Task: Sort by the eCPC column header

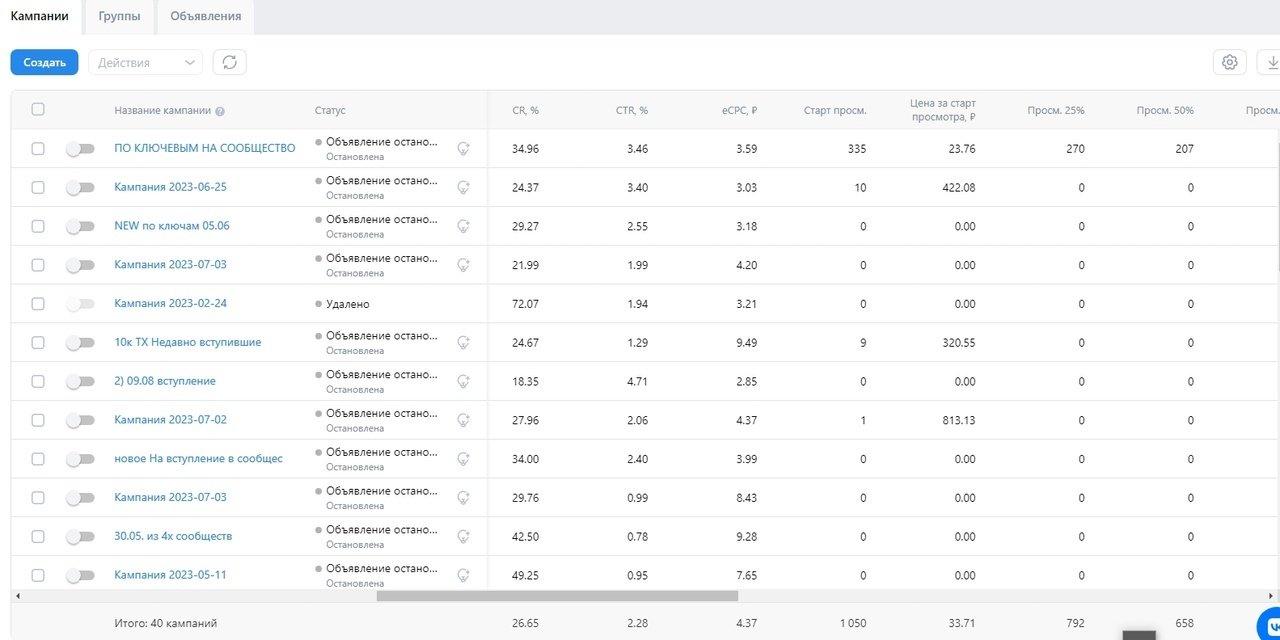Action: click(x=739, y=110)
